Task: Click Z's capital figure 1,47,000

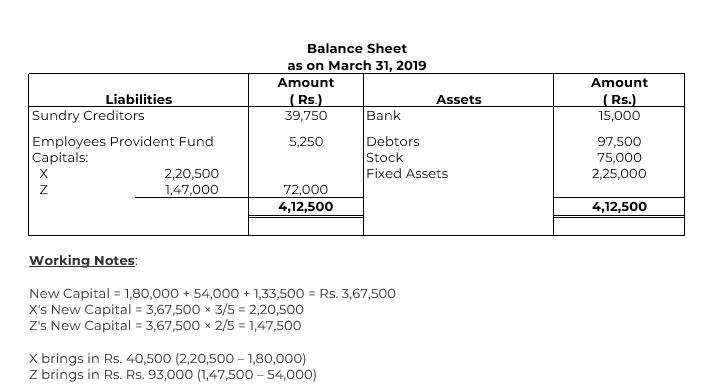Action: (192, 190)
